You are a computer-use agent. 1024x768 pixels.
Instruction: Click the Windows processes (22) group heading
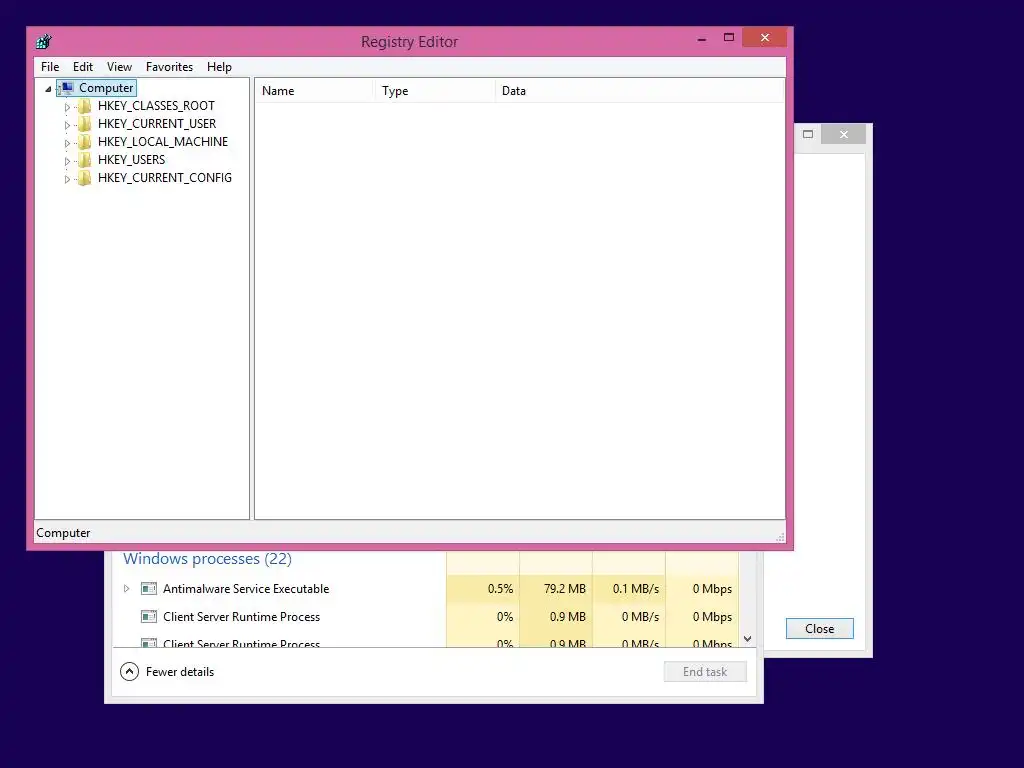(x=208, y=559)
